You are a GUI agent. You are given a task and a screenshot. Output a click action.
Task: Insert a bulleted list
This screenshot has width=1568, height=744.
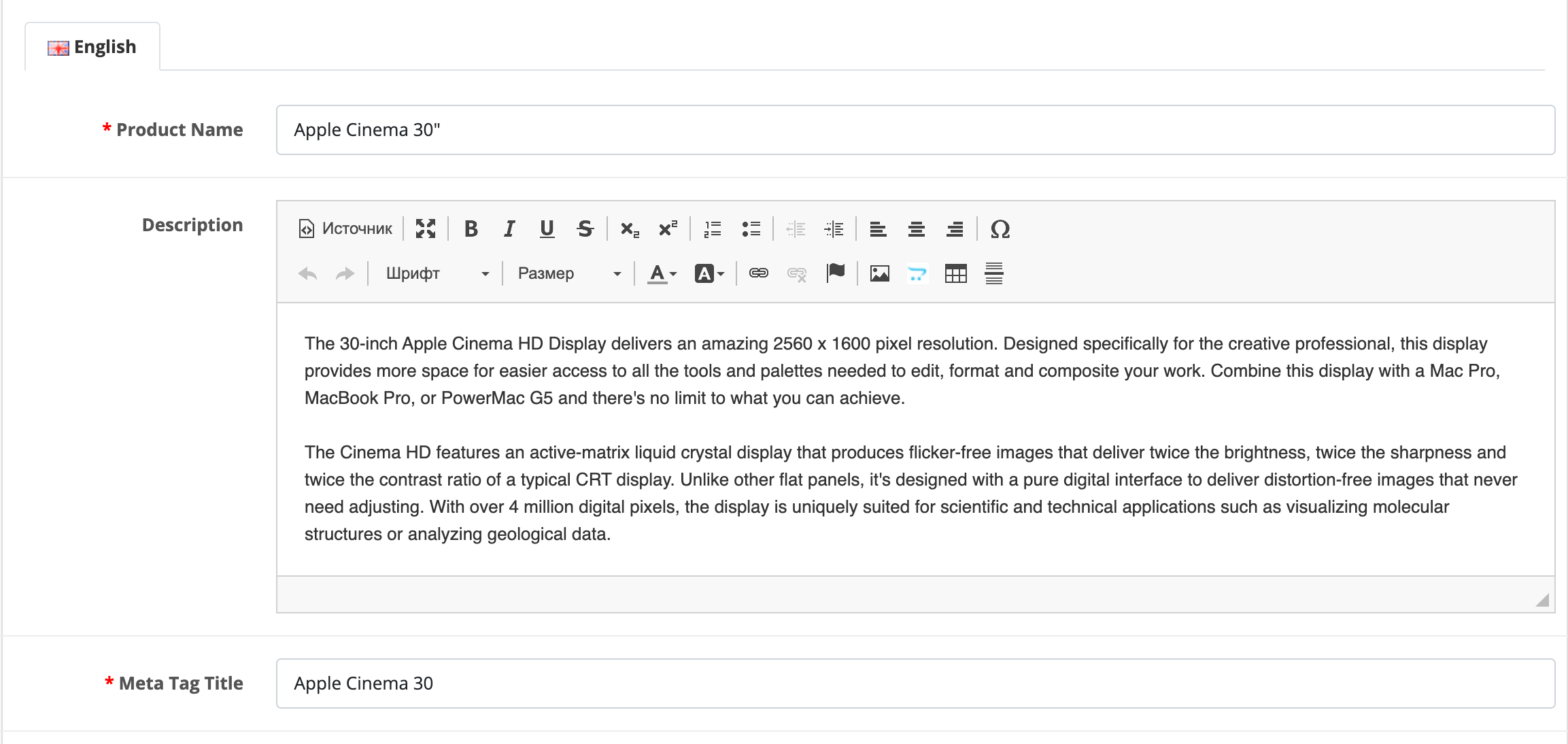click(751, 229)
